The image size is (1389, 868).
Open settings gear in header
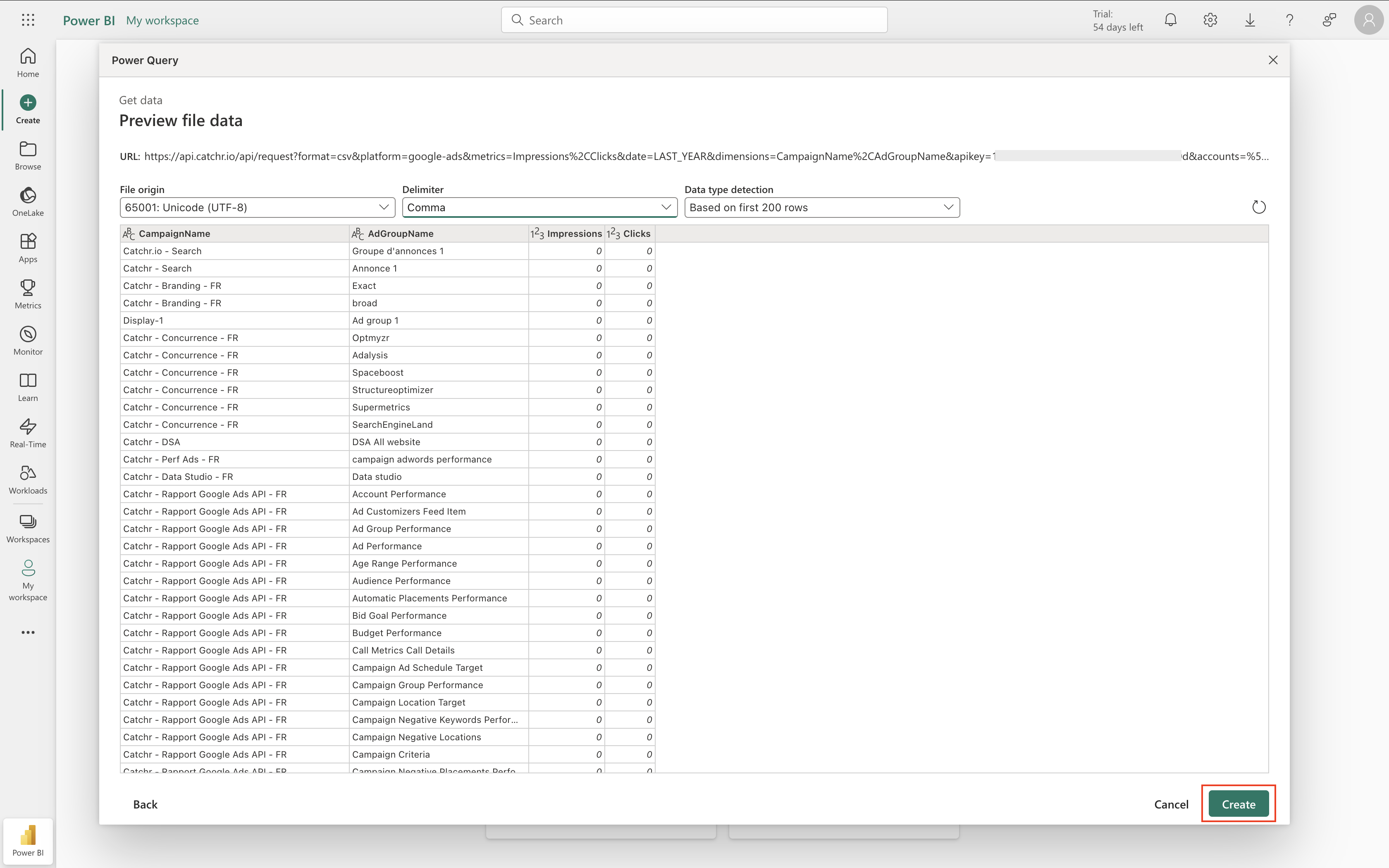tap(1210, 20)
